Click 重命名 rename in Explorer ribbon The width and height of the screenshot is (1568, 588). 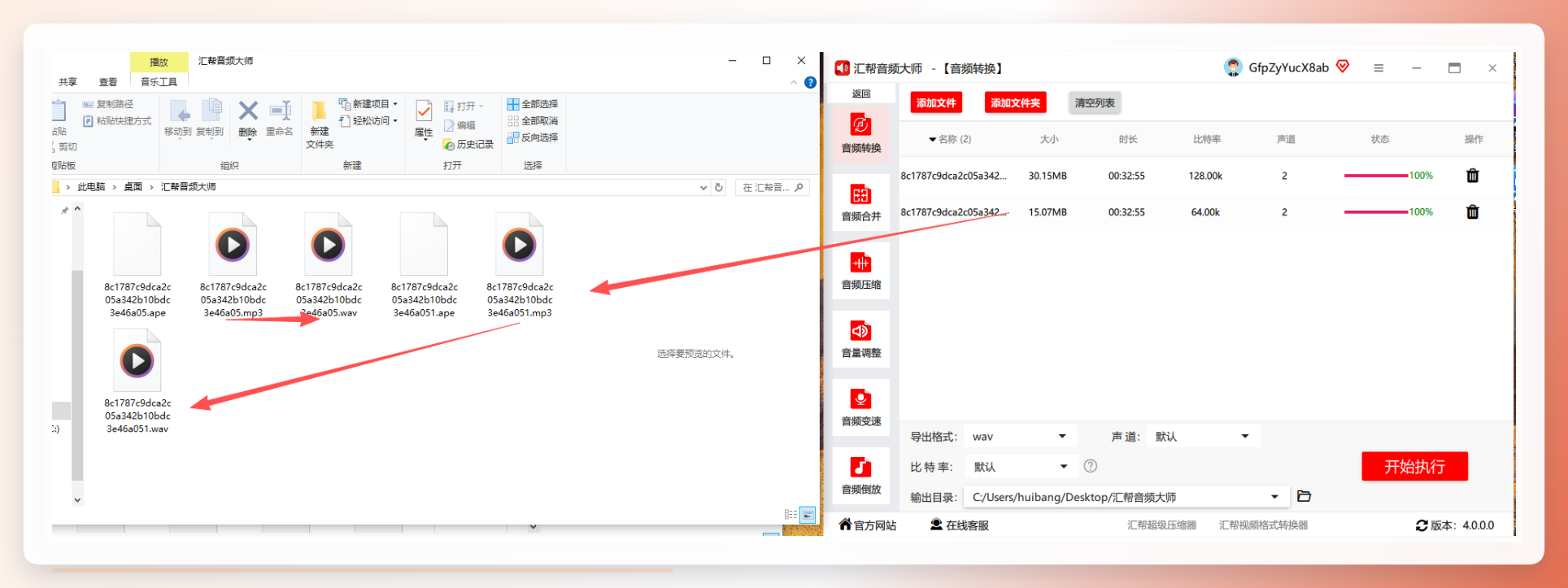(x=280, y=118)
